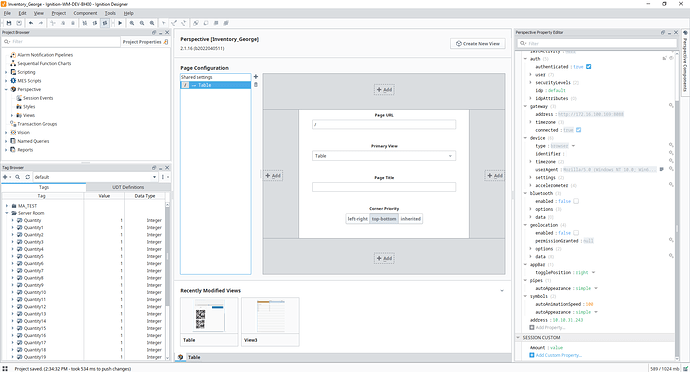Open Tag Browser add-tag plus icon
690x372 pixels.
tap(6, 177)
